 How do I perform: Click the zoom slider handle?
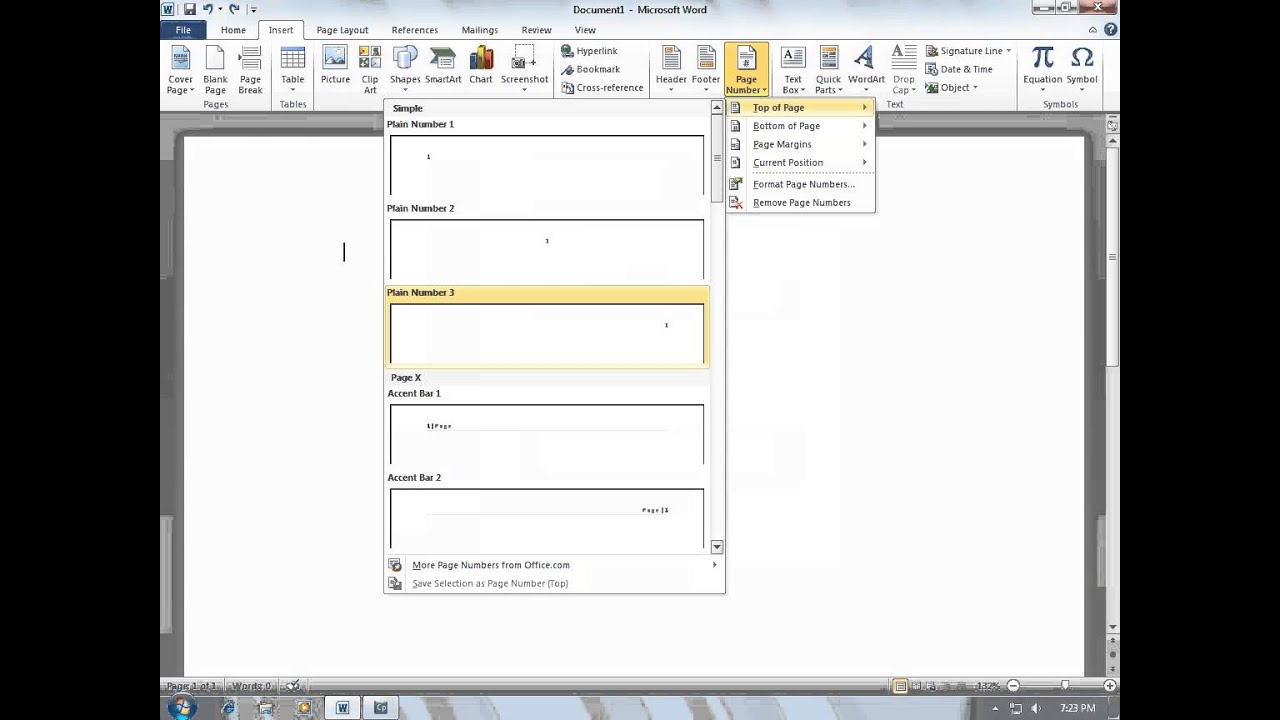coord(1064,686)
